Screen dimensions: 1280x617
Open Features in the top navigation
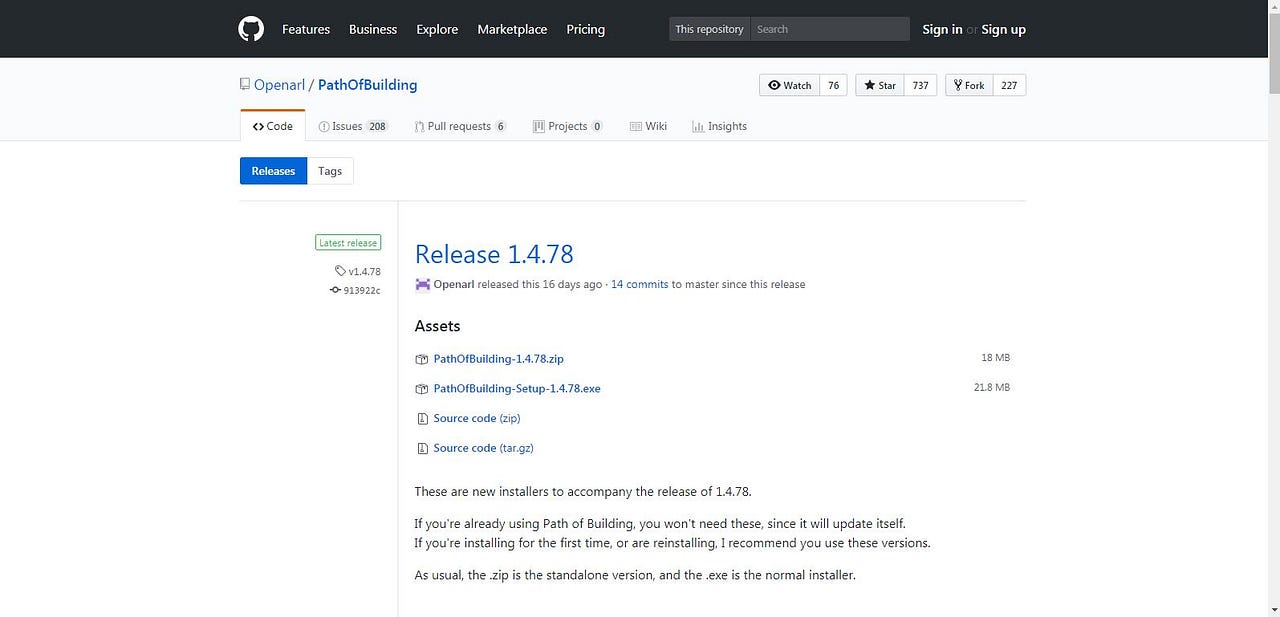[306, 29]
